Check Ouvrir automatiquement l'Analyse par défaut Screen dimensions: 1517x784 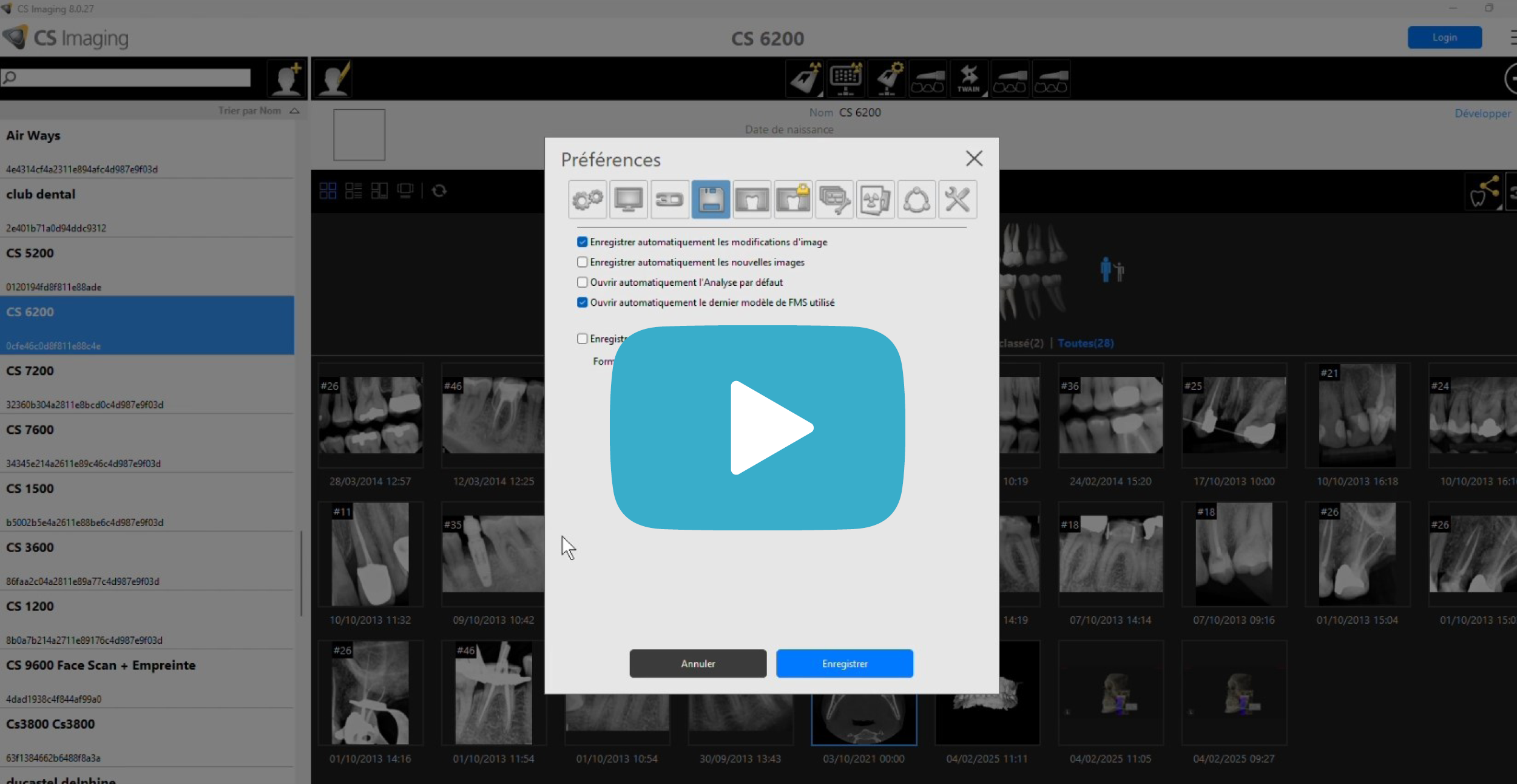[x=583, y=282]
